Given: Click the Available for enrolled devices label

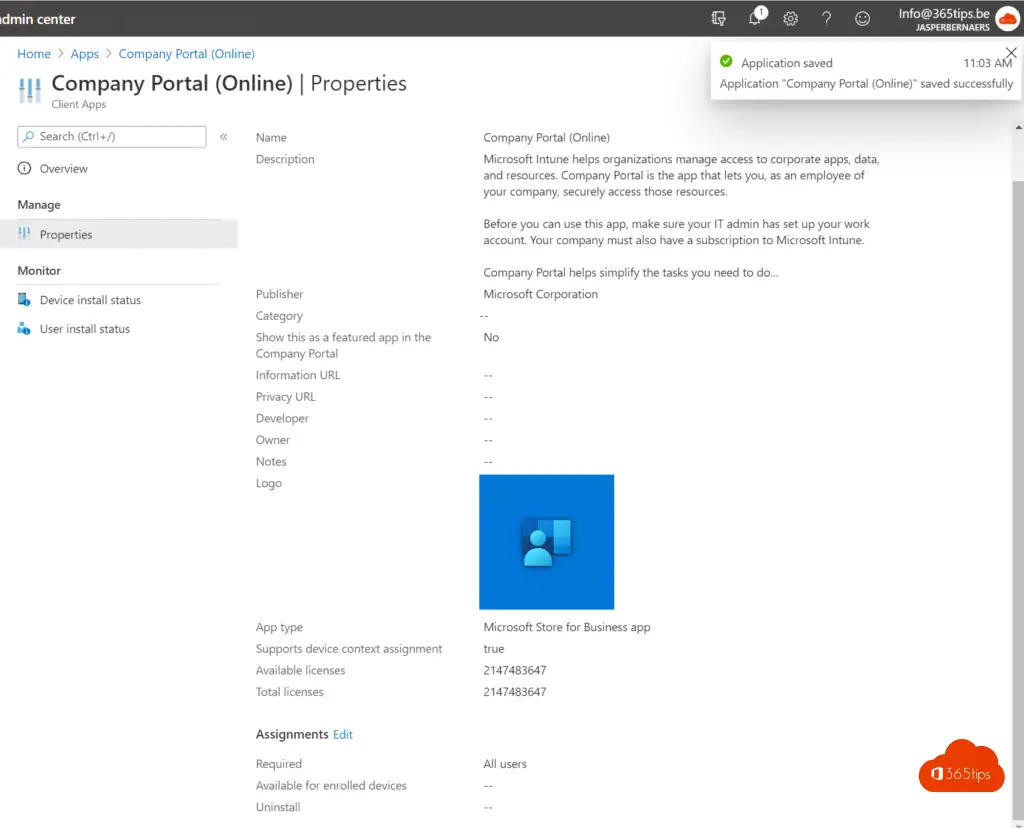Looking at the screenshot, I should pyautogui.click(x=331, y=785).
